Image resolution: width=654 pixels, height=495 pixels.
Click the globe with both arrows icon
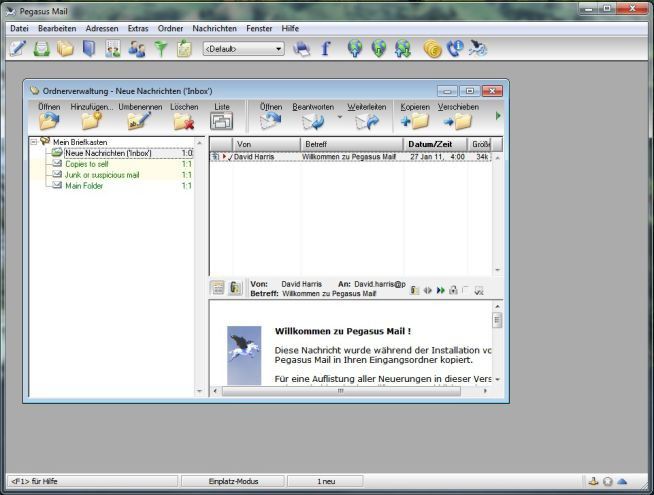click(403, 48)
